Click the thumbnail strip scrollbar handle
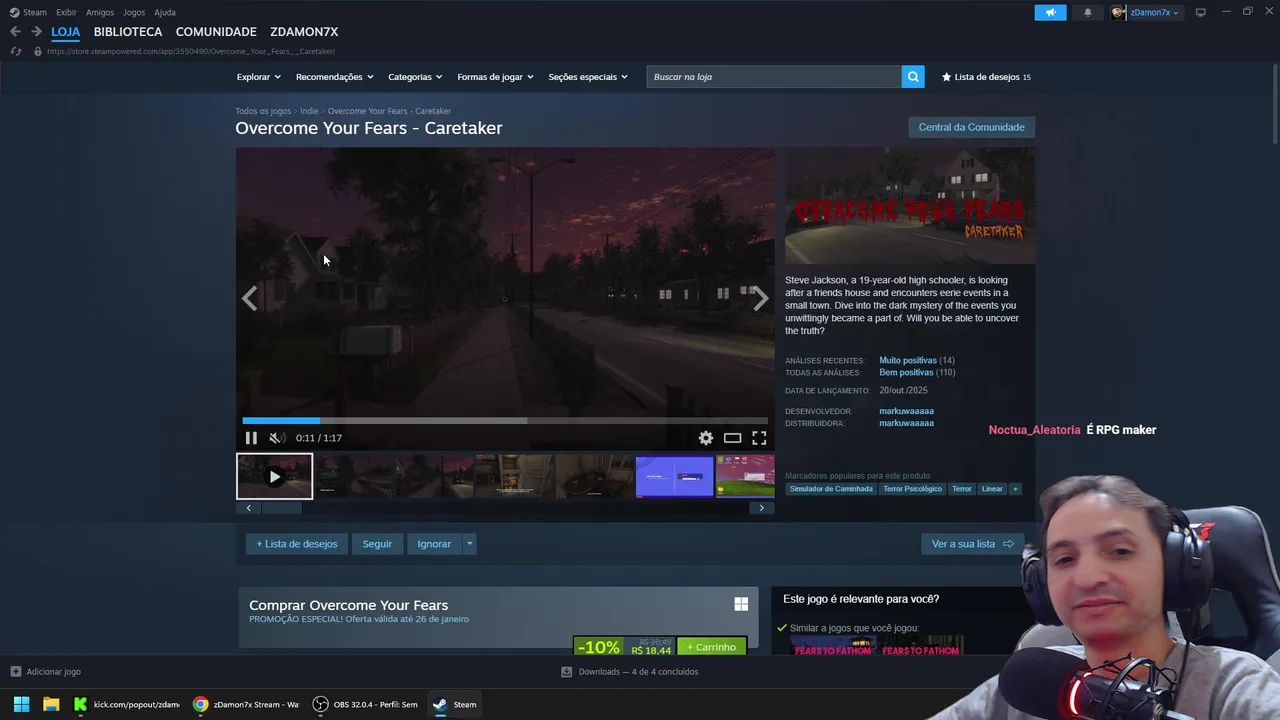The width and height of the screenshot is (1280, 720). coord(282,508)
